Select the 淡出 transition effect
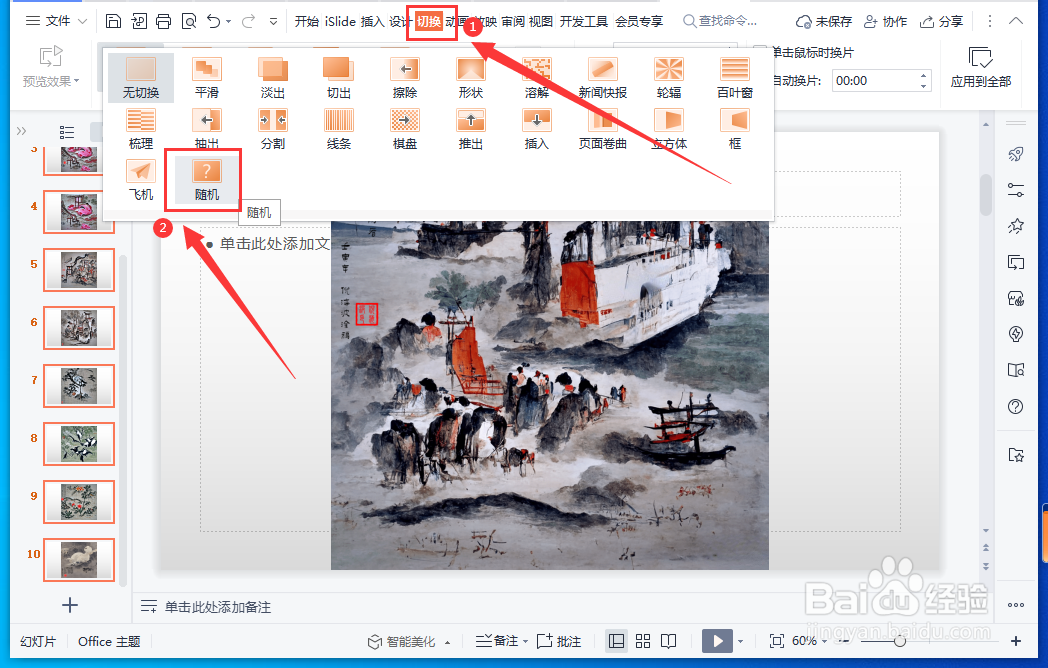Image resolution: width=1048 pixels, height=668 pixels. [x=273, y=78]
